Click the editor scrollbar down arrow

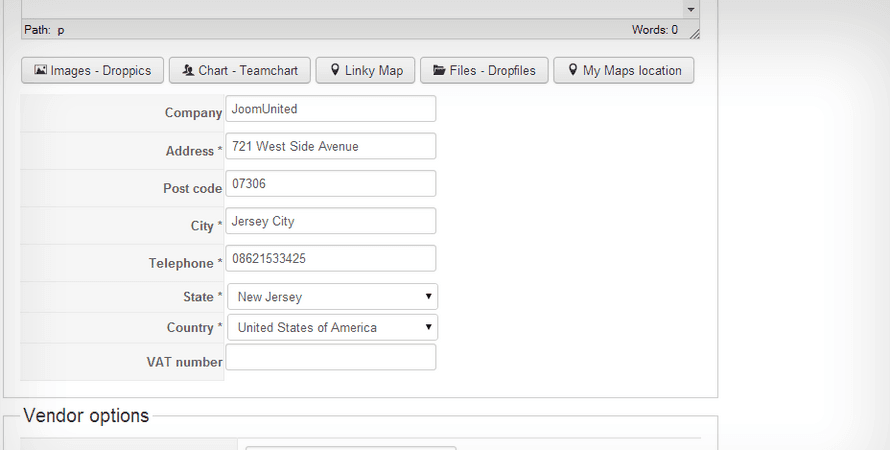pos(690,9)
